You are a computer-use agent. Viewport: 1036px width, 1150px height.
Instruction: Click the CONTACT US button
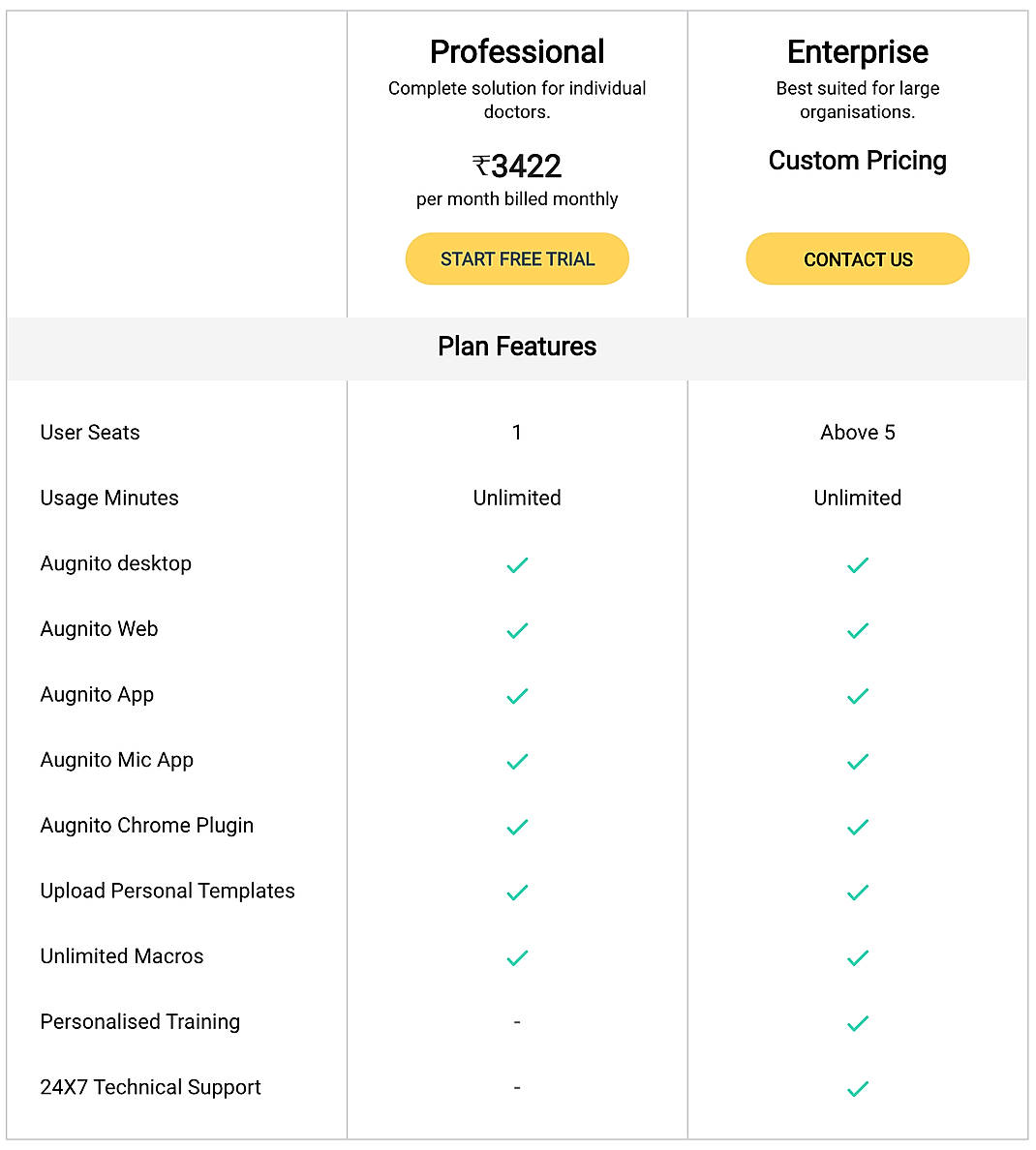857,258
